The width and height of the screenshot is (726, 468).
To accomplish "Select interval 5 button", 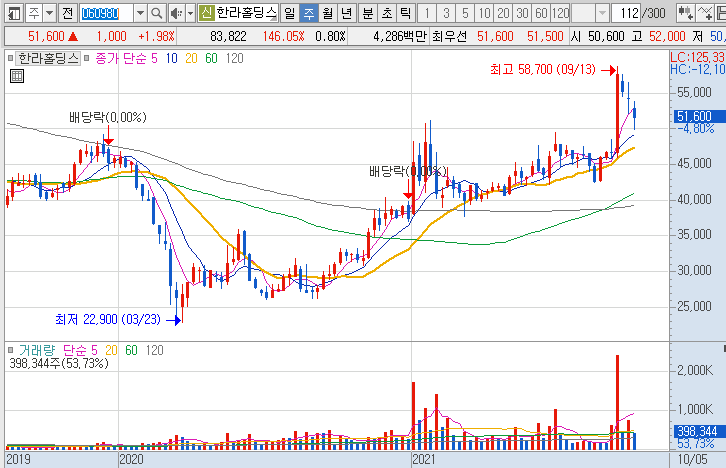I will 465,13.
